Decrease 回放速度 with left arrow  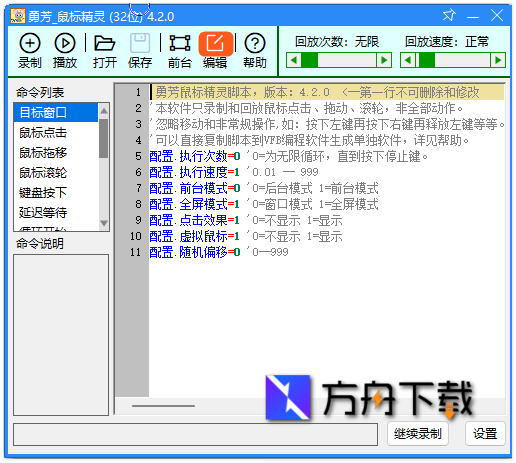pos(408,60)
